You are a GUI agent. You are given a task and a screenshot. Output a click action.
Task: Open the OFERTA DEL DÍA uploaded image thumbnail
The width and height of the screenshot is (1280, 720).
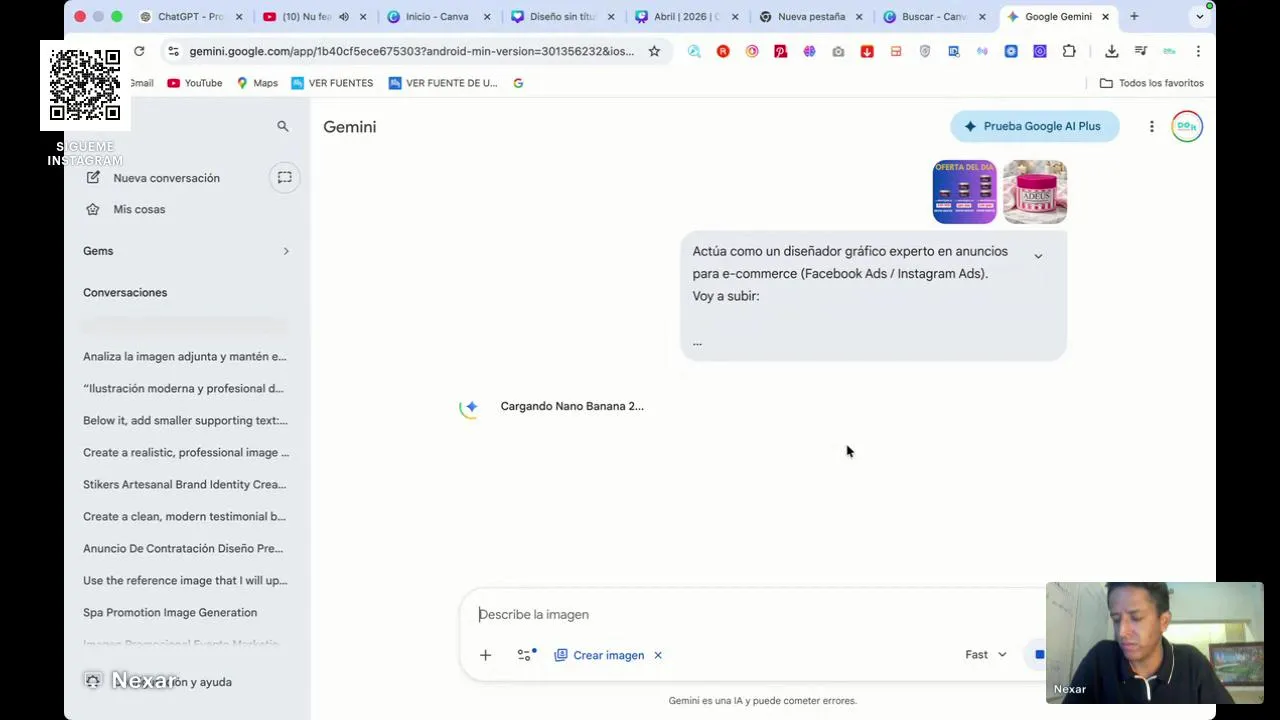964,191
